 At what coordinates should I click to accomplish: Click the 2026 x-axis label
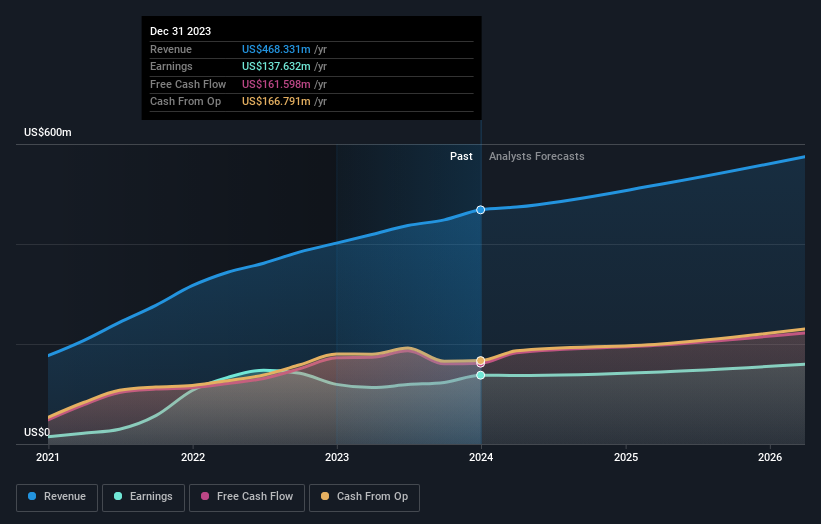pyautogui.click(x=770, y=458)
